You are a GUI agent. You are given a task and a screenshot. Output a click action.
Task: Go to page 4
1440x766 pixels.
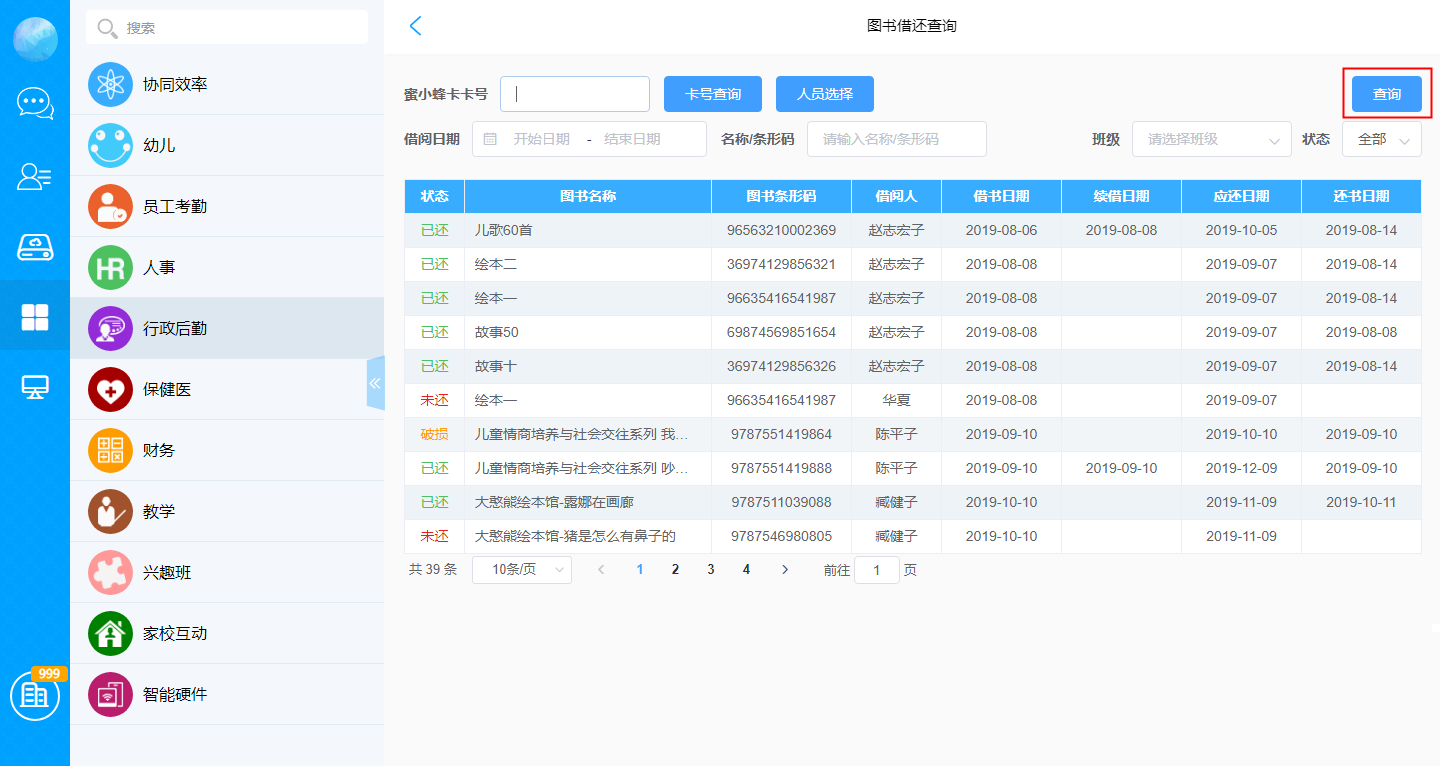pos(746,570)
